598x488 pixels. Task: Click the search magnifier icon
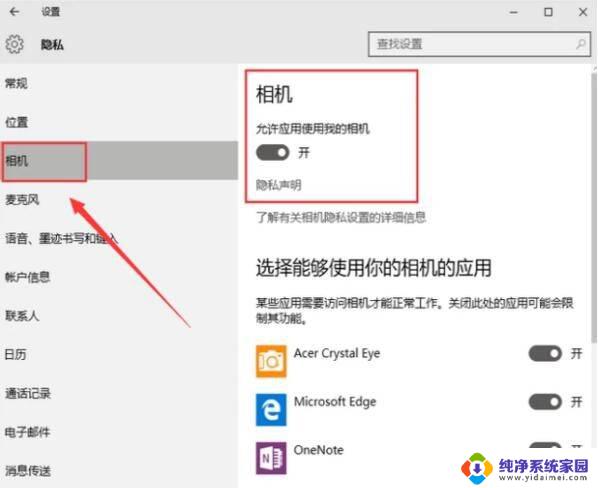[580, 44]
